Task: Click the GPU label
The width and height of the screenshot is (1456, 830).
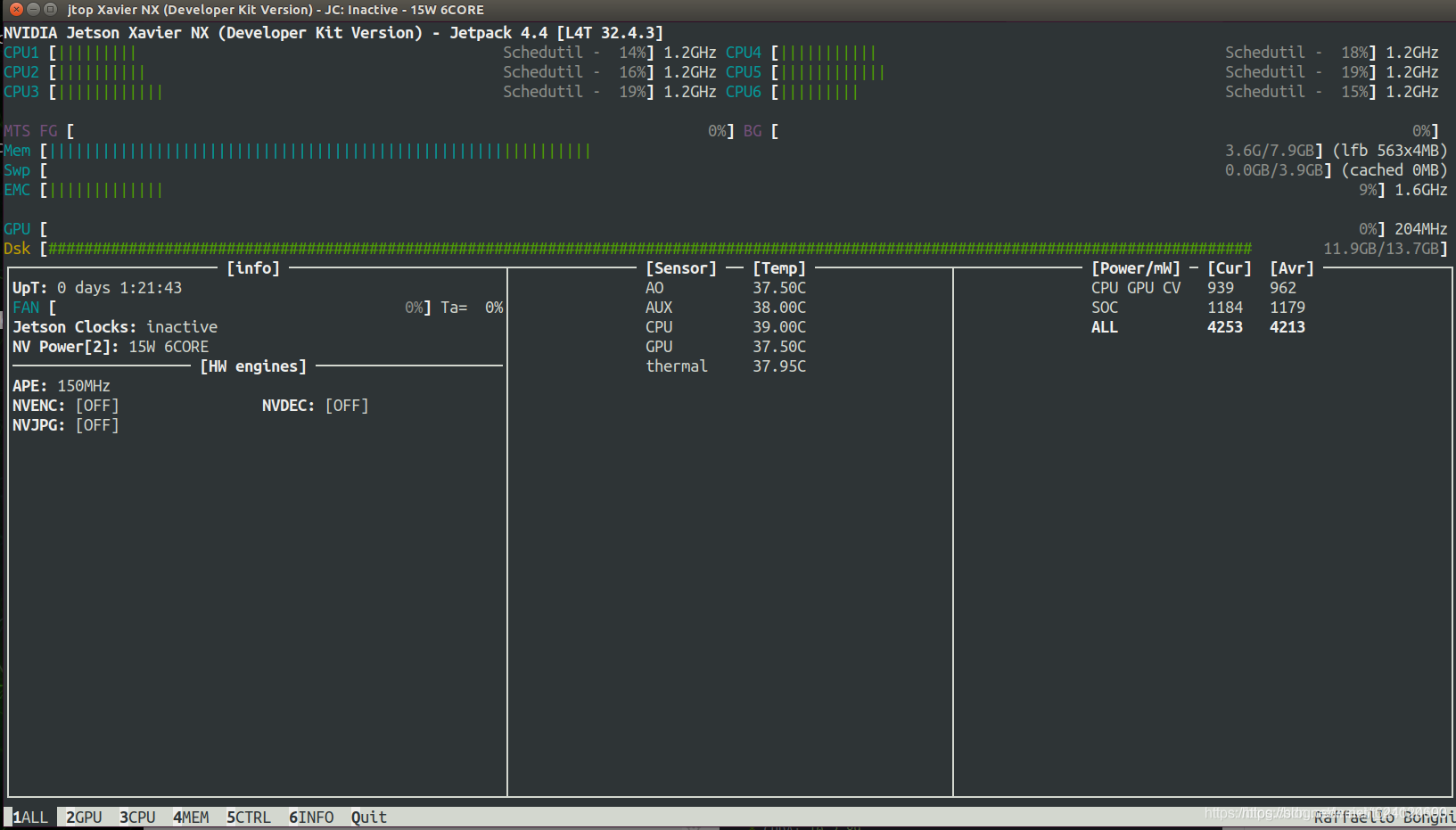Action: click(17, 229)
